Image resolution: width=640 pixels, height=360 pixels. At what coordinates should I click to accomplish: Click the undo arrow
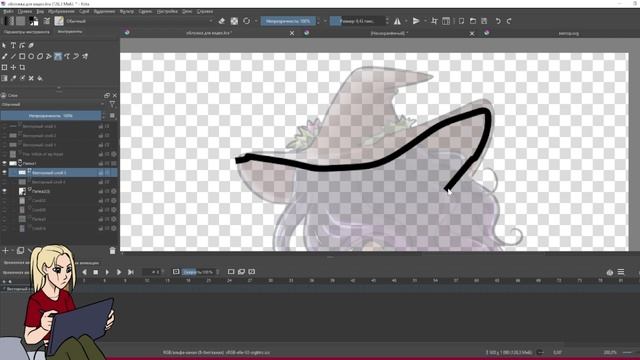498,21
